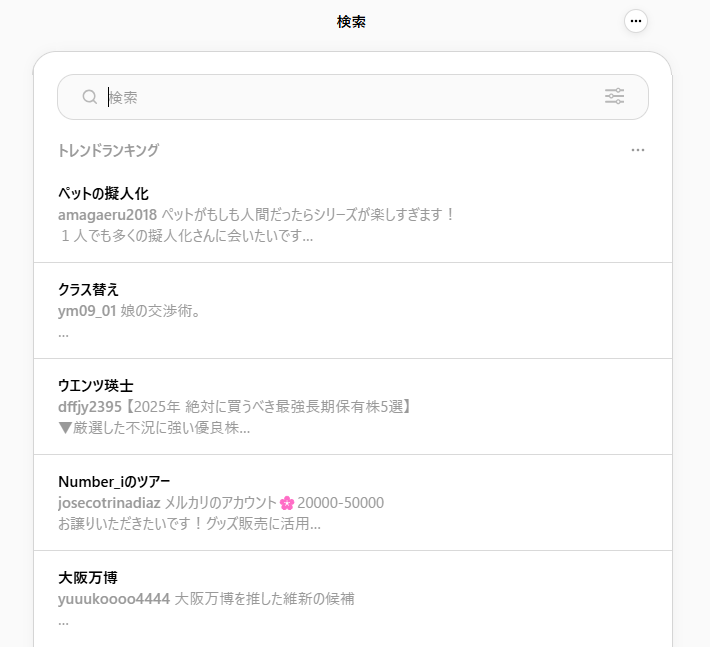
Task: Select the ウエンツ瑛士 trending topic
Action: 353,407
